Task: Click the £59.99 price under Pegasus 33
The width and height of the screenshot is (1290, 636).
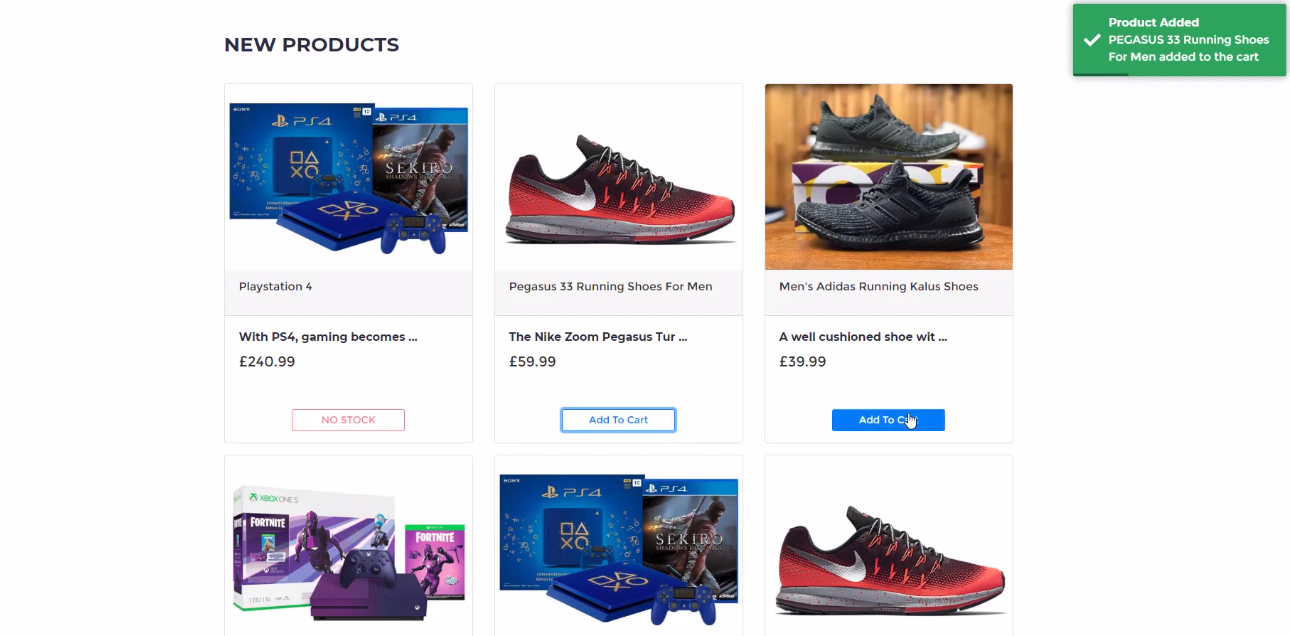Action: coord(532,361)
